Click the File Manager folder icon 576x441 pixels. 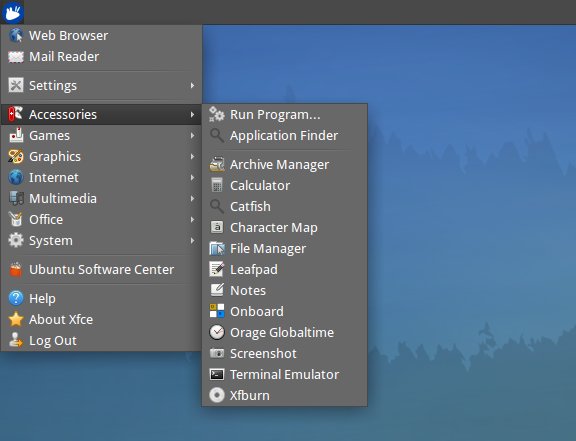pos(217,248)
